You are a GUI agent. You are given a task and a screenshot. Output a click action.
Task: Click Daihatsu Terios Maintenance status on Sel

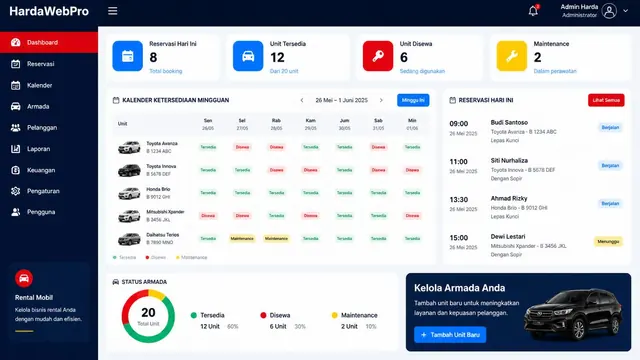pyautogui.click(x=242, y=238)
